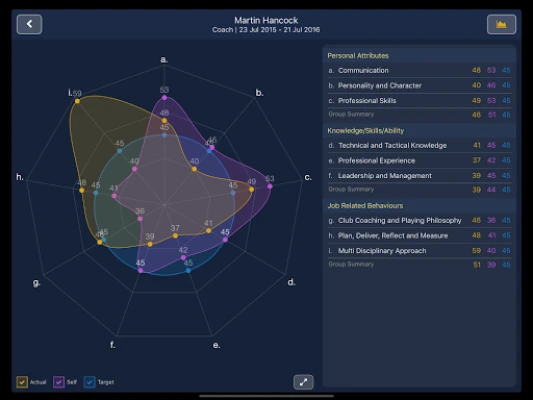Open the Multi Disciplinary Approach row
Viewport: 533px width, 400px height.
pos(419,250)
